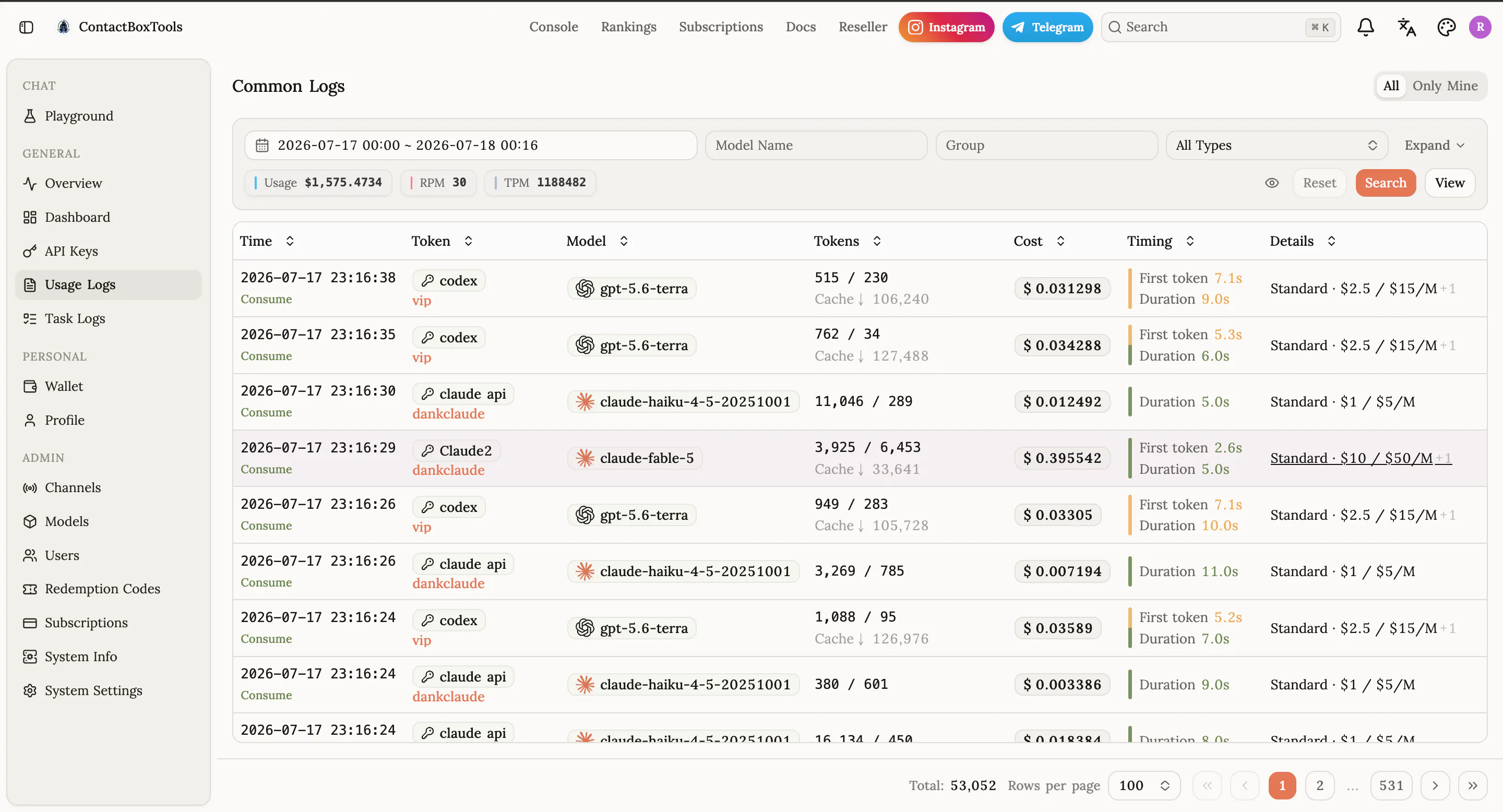Click the Usage $1,575.4734 stat
The height and width of the screenshot is (812, 1503).
(318, 183)
